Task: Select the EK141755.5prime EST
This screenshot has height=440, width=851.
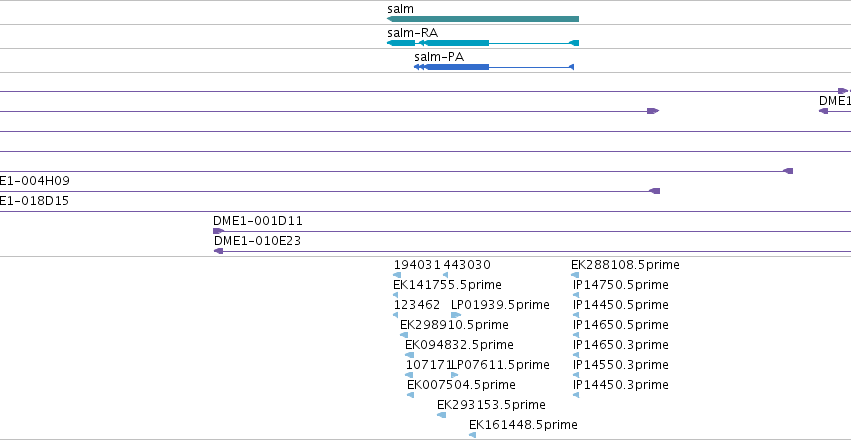Action: 447,285
